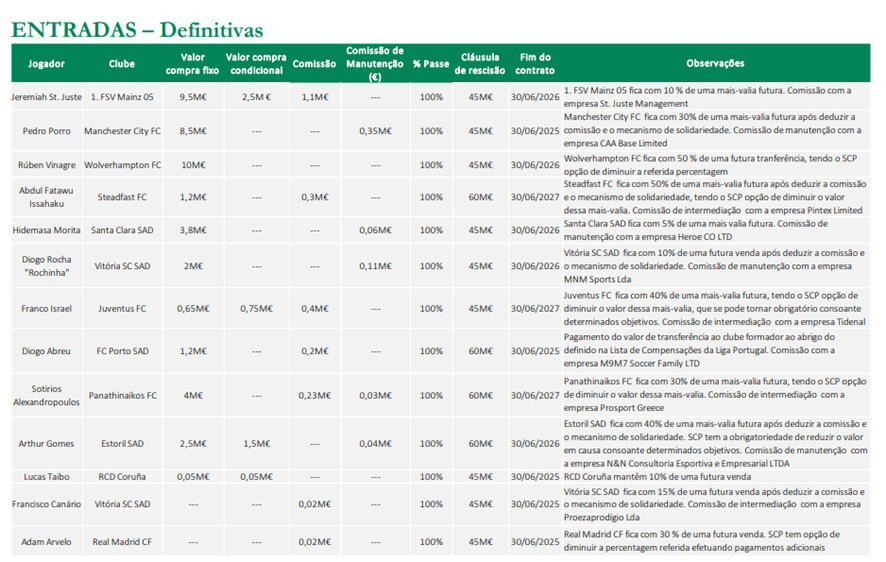Click player name 'Franco Israel'
This screenshot has height=562, width=886.
pos(46,309)
